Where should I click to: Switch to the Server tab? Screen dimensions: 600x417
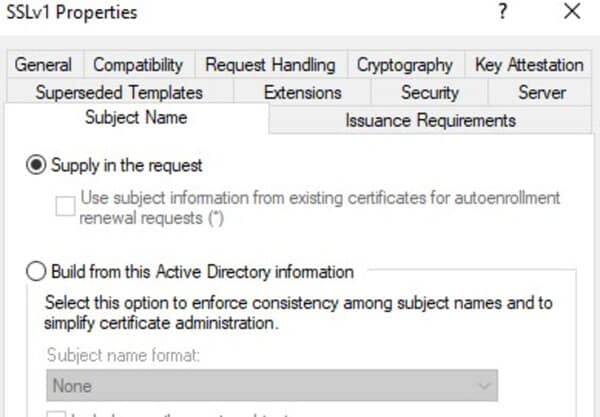pyautogui.click(x=542, y=92)
